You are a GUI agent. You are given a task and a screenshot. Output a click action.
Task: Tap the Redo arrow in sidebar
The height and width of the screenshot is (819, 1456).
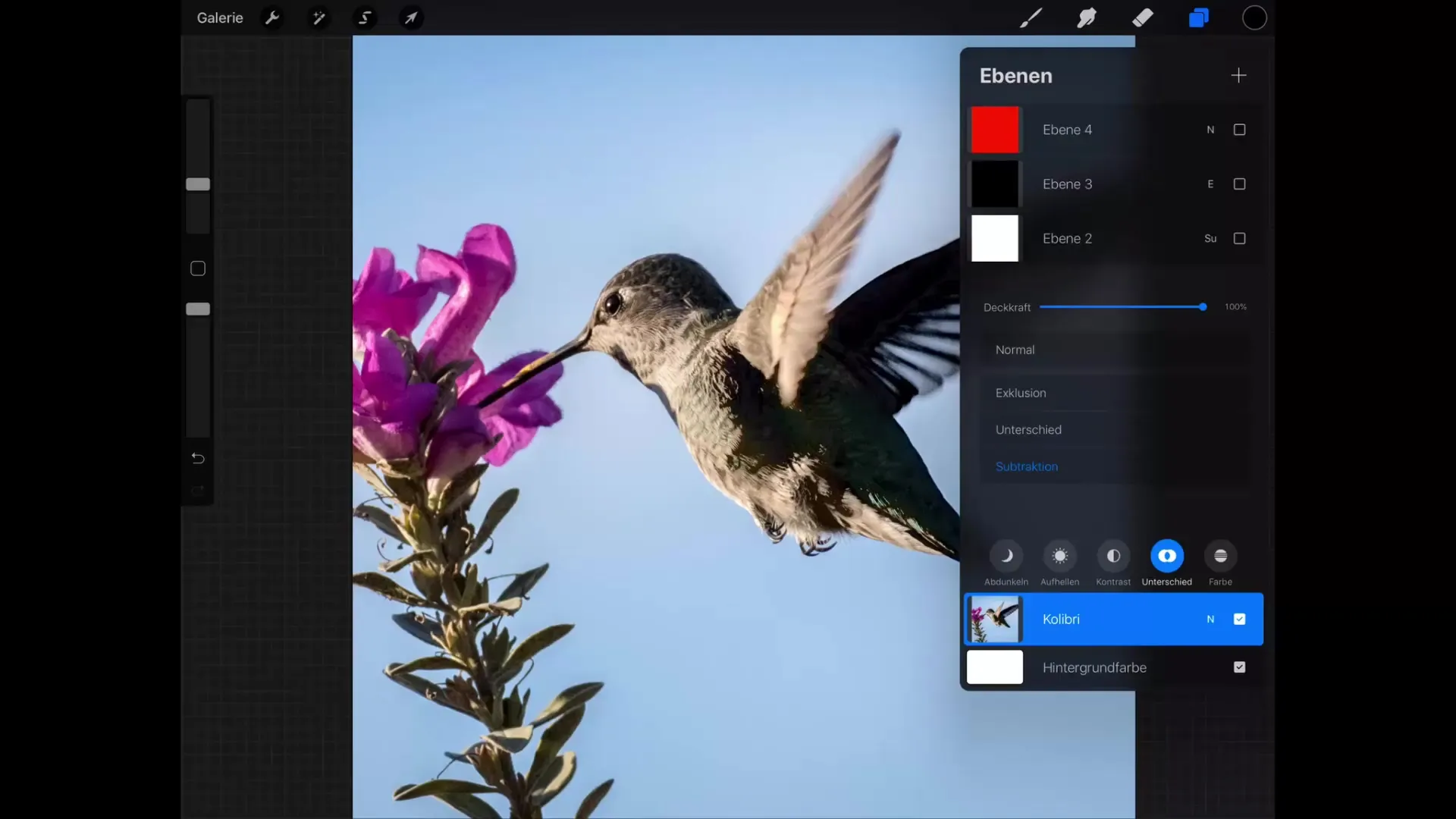pos(198,491)
